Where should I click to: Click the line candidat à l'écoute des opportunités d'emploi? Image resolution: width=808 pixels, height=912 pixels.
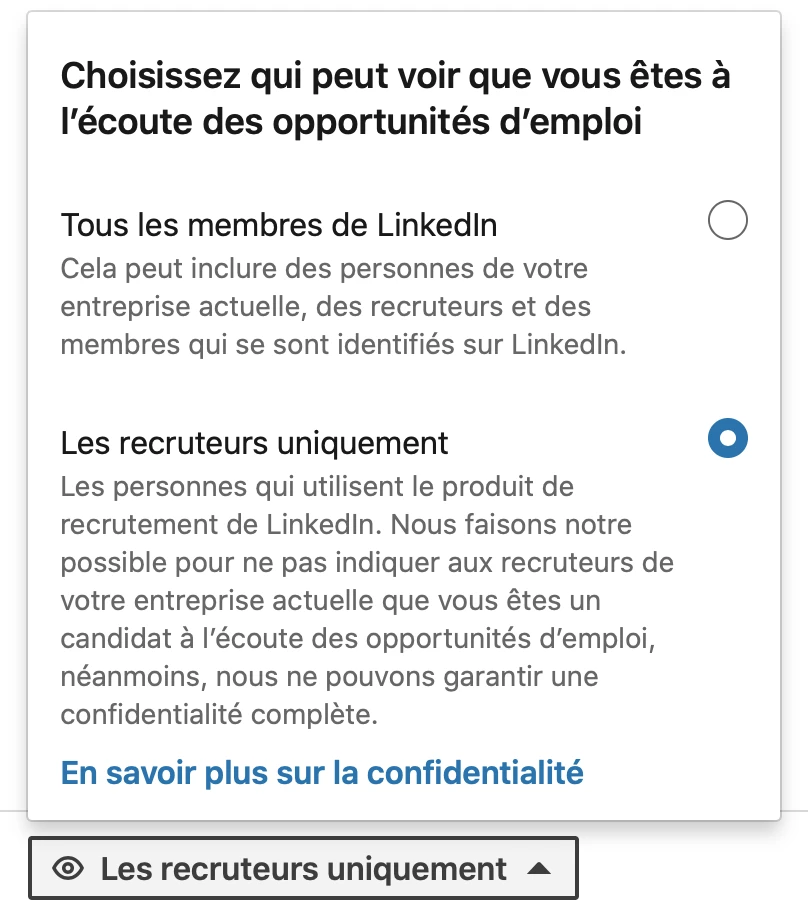pyautogui.click(x=363, y=639)
